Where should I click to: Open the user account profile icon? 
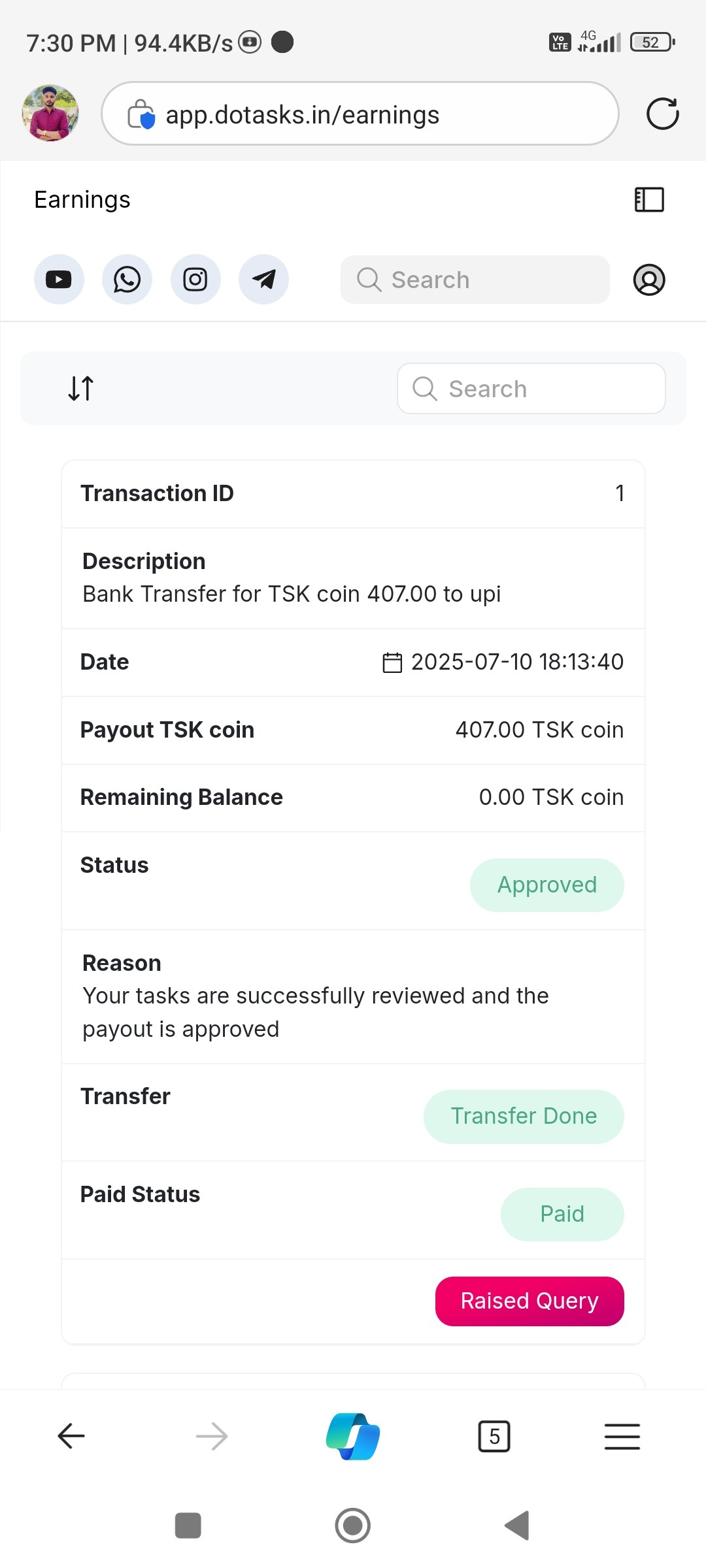649,280
